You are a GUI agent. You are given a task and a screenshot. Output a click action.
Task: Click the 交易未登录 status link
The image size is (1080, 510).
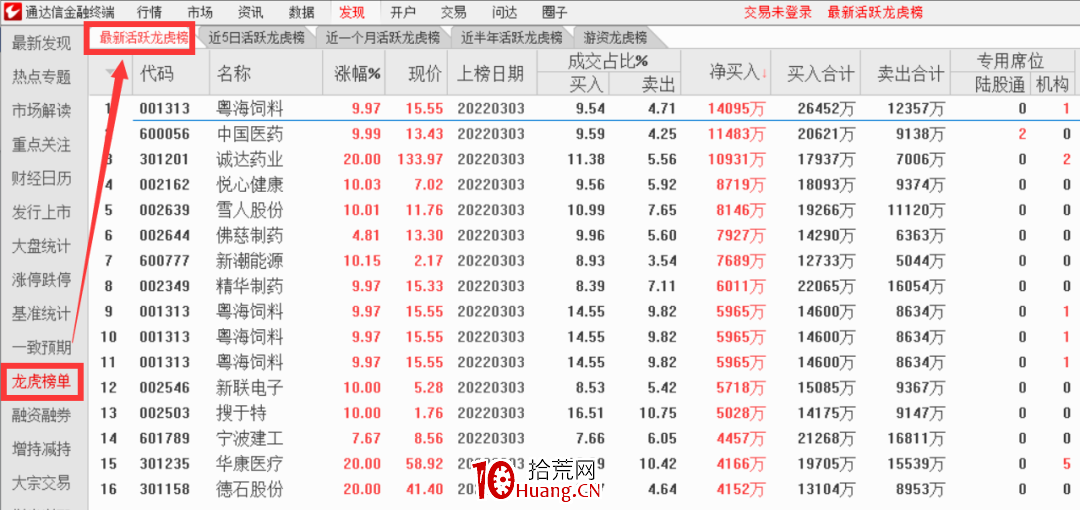(x=778, y=12)
